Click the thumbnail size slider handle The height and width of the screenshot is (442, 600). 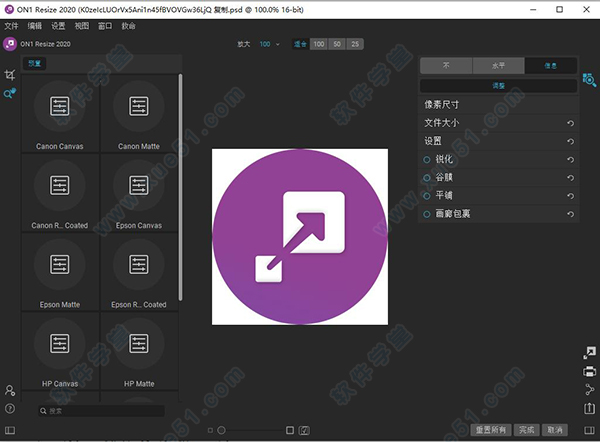point(221,431)
